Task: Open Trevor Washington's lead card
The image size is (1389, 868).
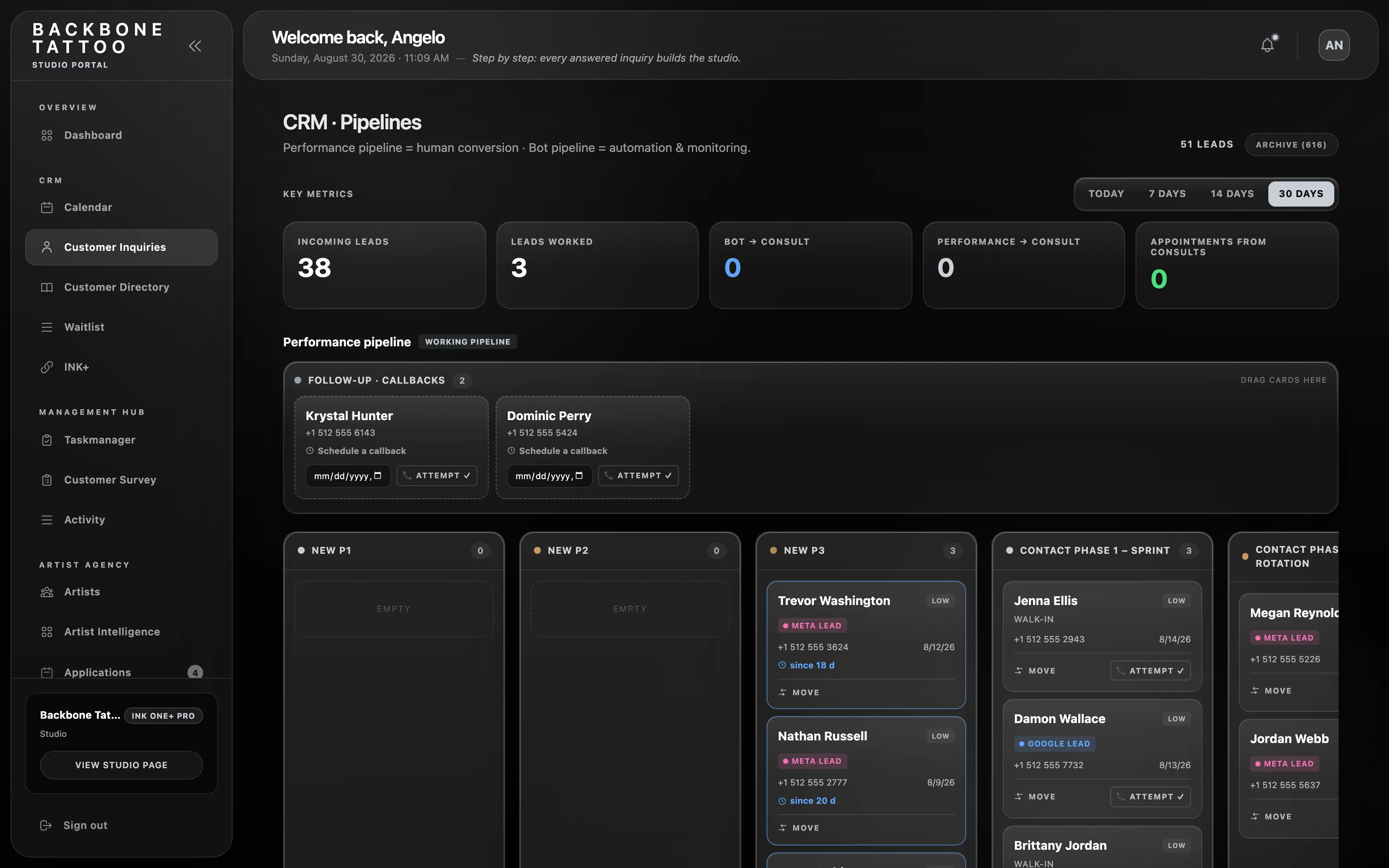Action: point(866,644)
